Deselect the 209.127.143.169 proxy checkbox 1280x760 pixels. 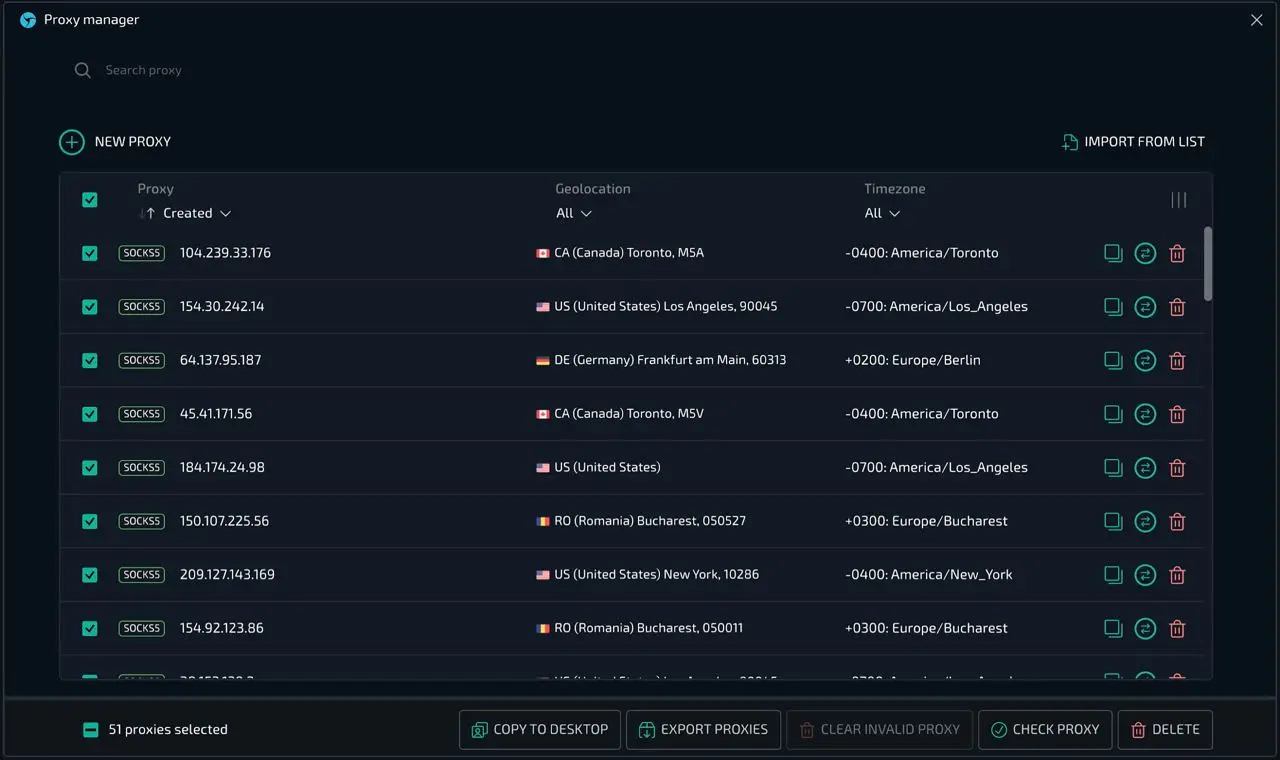point(90,575)
